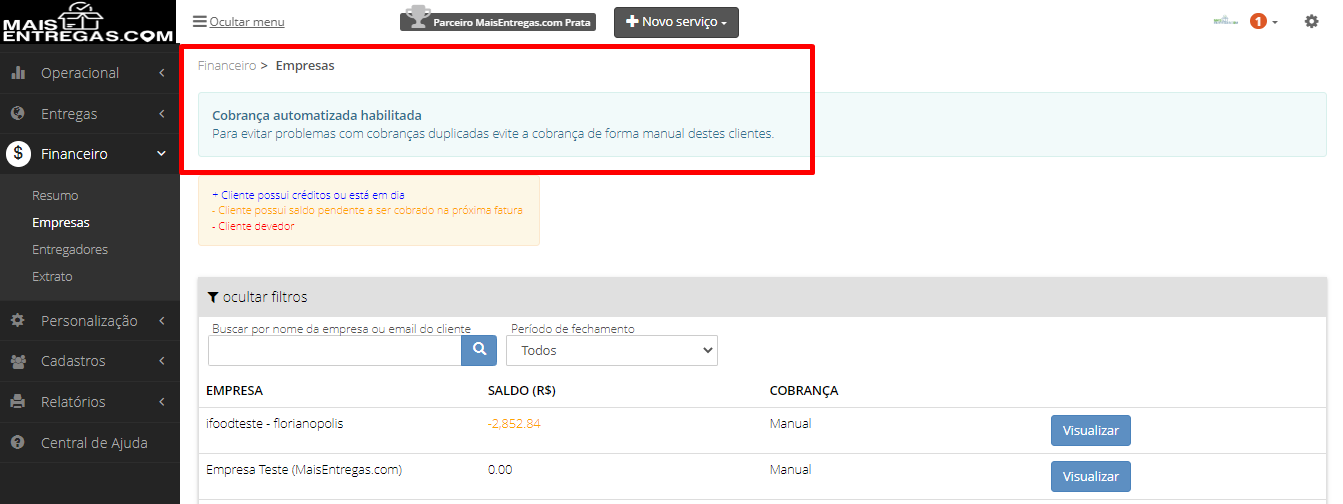The image size is (1343, 504).
Task: Click the -2,852.84 balance value
Action: point(514,424)
